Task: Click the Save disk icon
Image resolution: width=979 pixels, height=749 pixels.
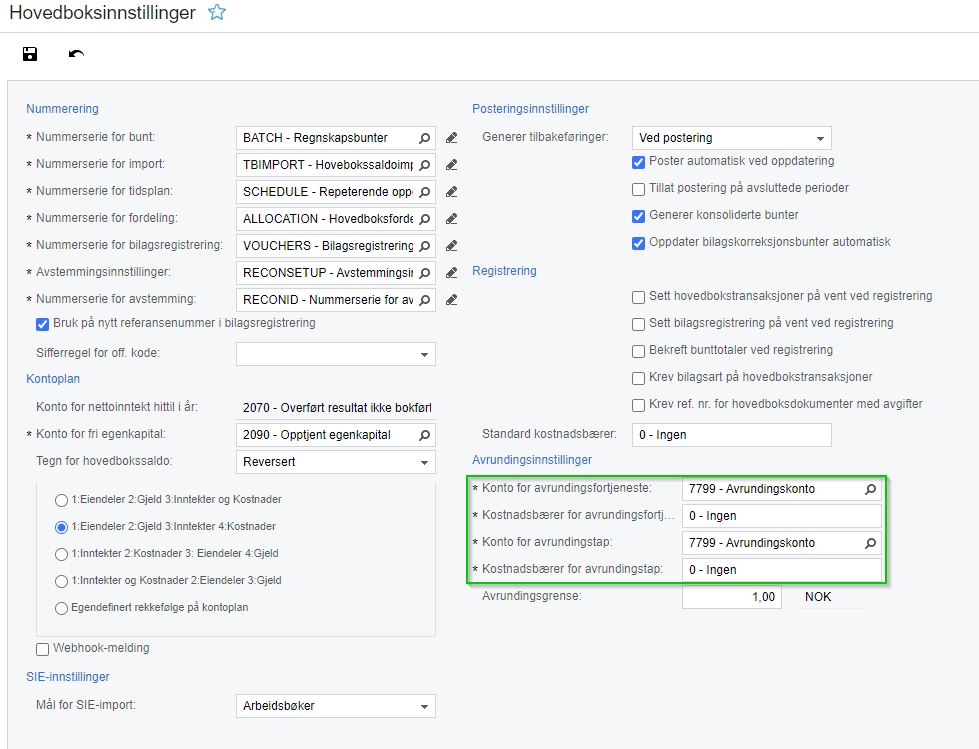Action: point(30,54)
